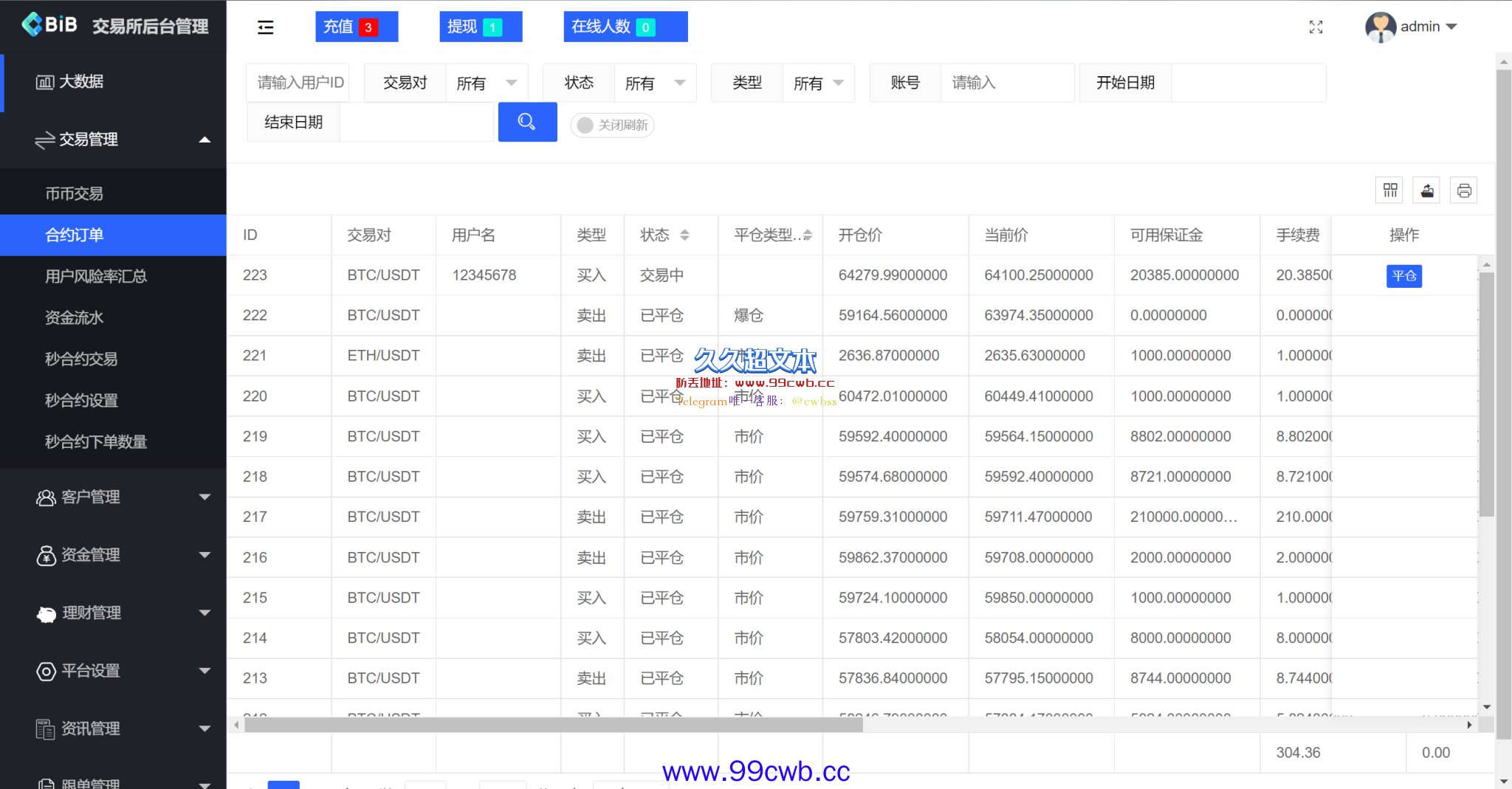Viewport: 1512px width, 789px height.
Task: Open the 状态 所有 dropdown
Action: (655, 83)
